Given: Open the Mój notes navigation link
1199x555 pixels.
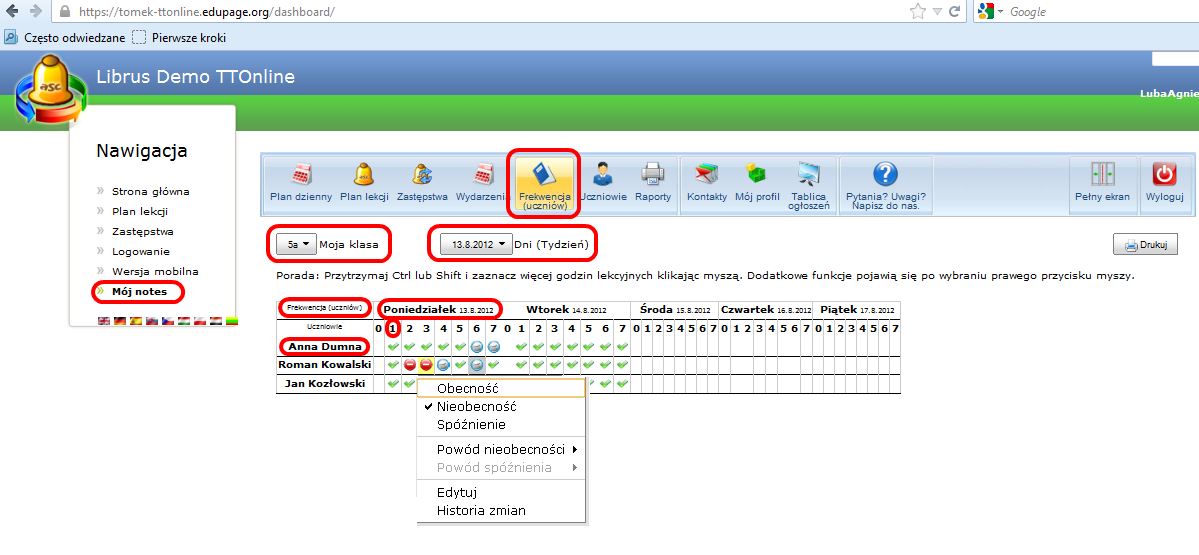Looking at the screenshot, I should click(139, 292).
